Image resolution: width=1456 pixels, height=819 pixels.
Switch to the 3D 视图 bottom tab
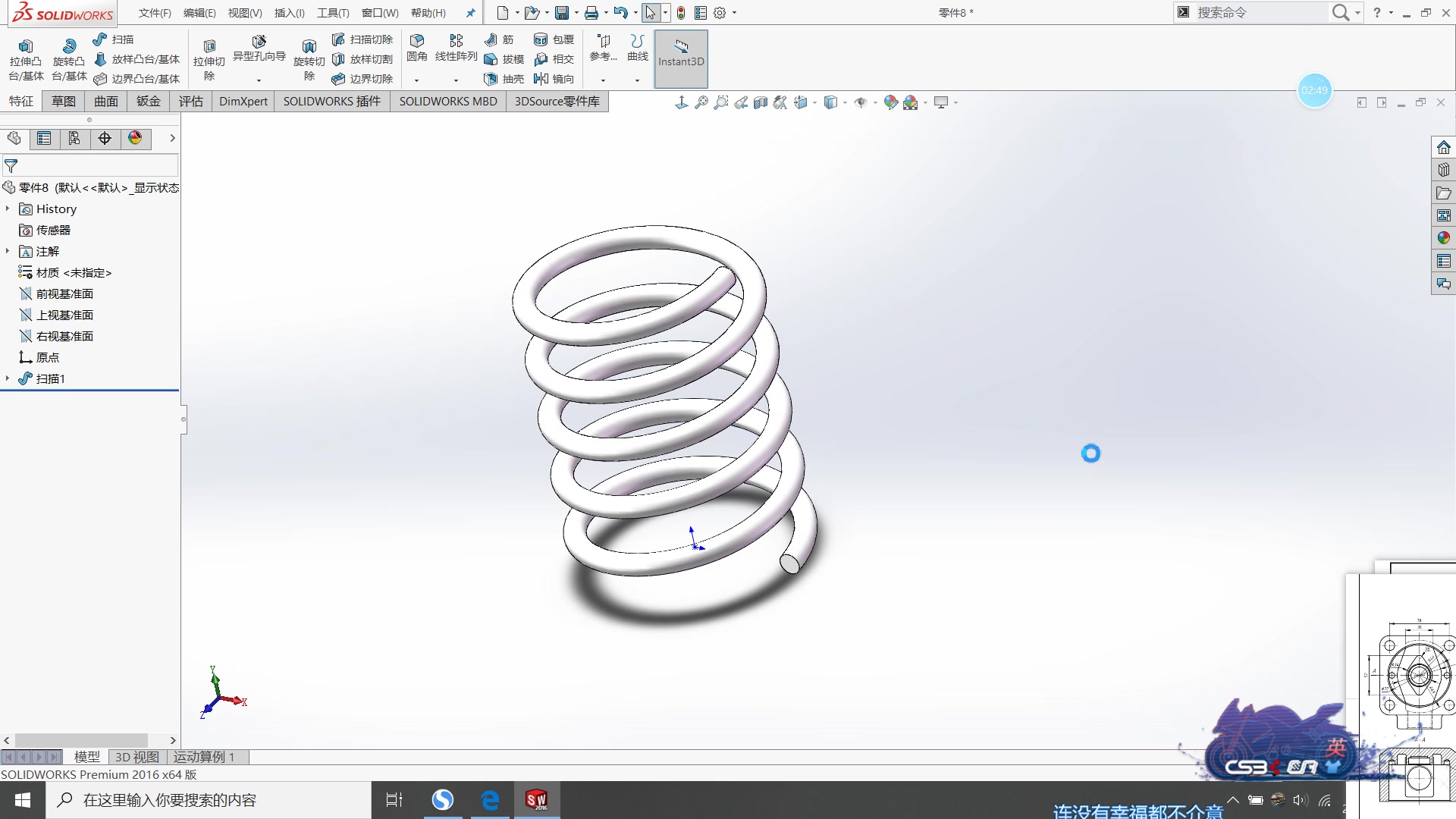click(136, 757)
